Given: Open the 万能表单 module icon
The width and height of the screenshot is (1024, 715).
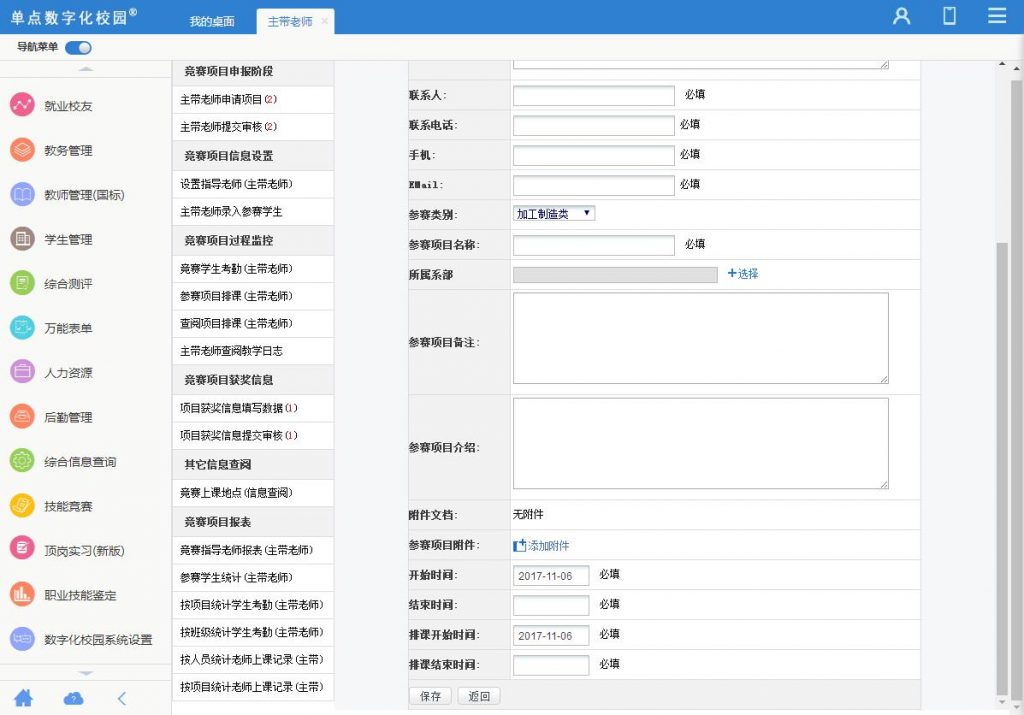Looking at the screenshot, I should (22, 327).
